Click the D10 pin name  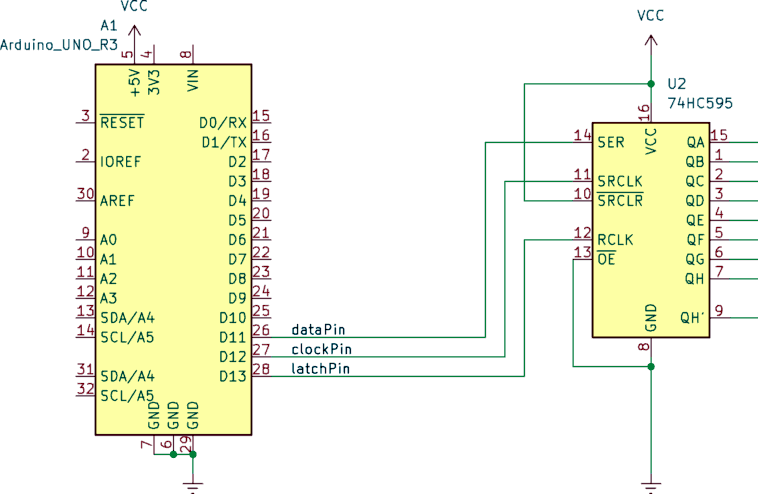click(x=233, y=318)
